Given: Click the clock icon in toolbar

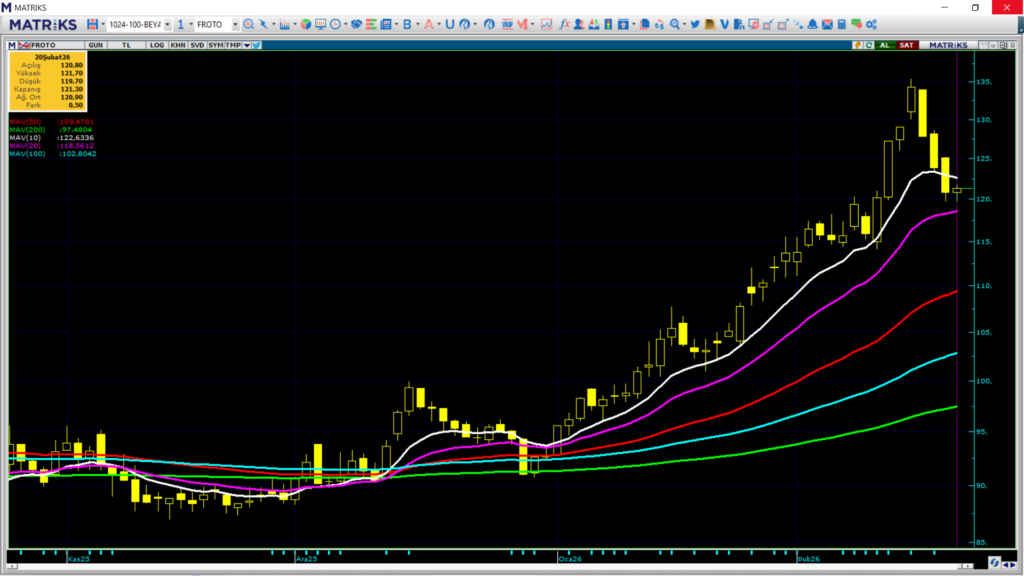Looking at the screenshot, I should tap(335, 24).
